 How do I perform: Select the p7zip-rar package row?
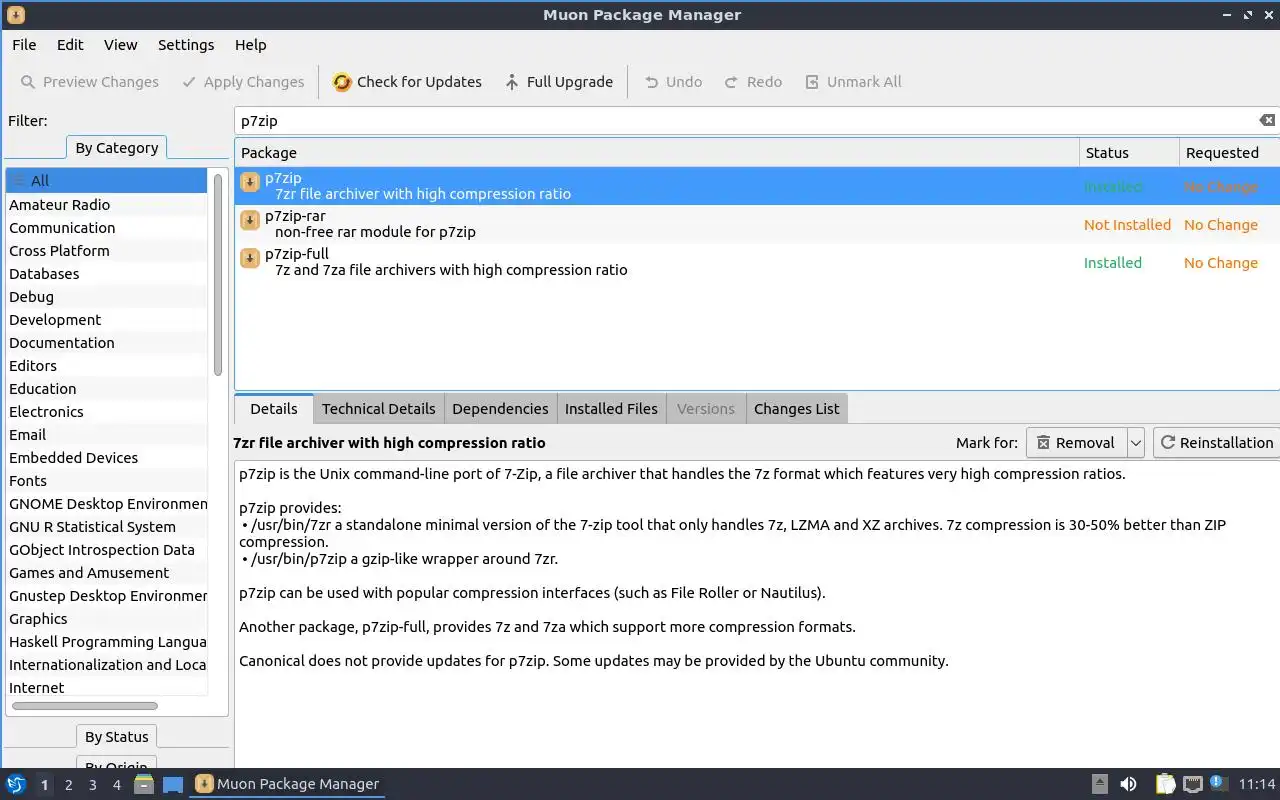pos(757,224)
